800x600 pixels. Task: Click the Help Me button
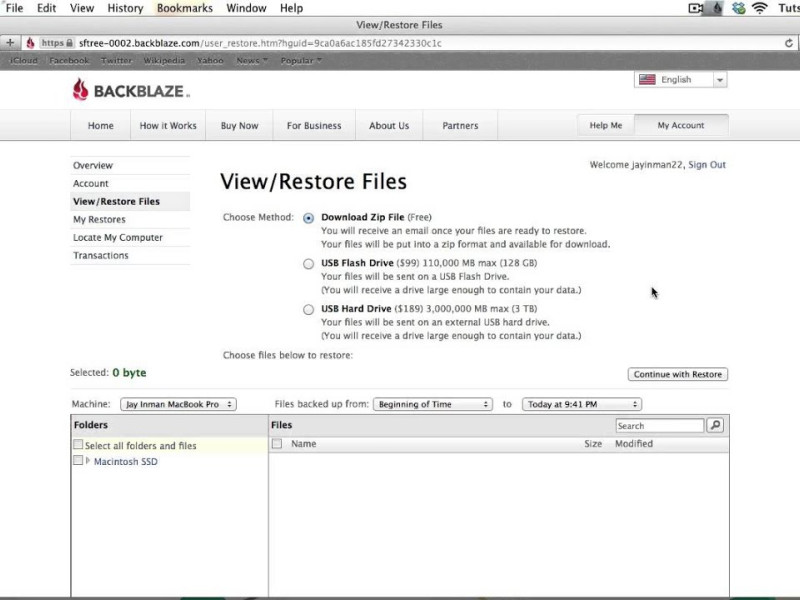point(606,125)
